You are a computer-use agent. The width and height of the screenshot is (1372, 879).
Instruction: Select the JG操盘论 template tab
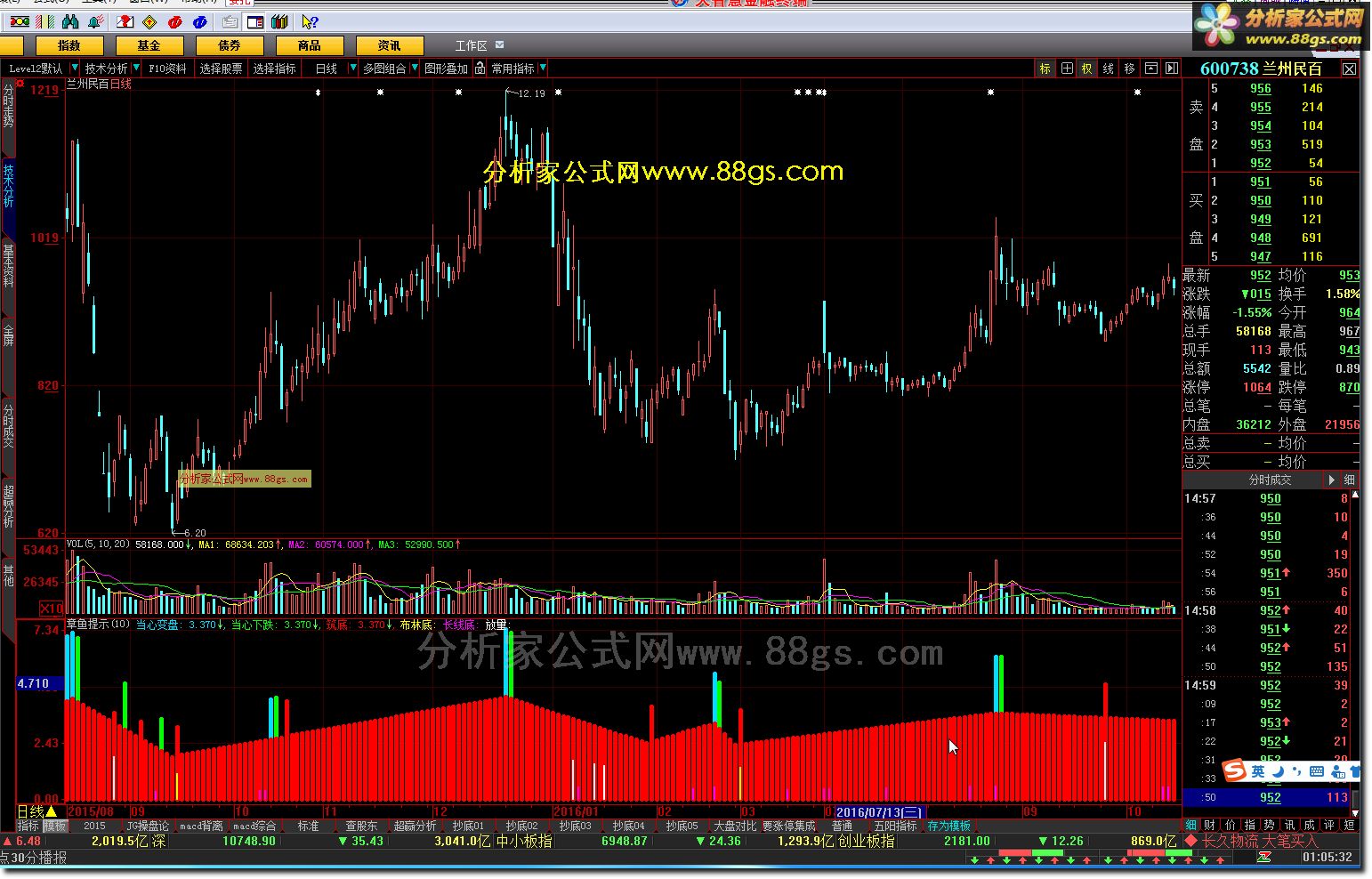[x=148, y=826]
